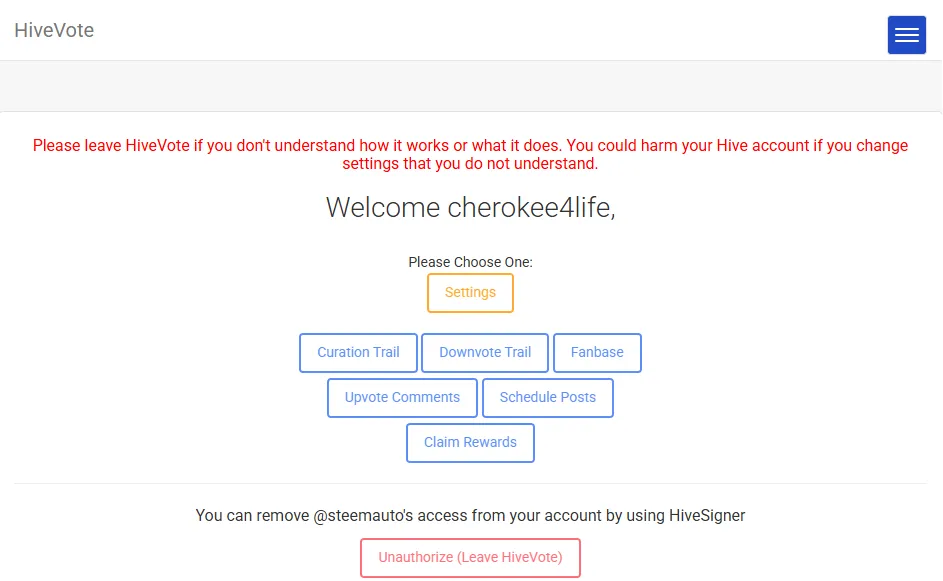Click the 'Please Choose One:' label
The width and height of the screenshot is (943, 581).
pyautogui.click(x=470, y=262)
